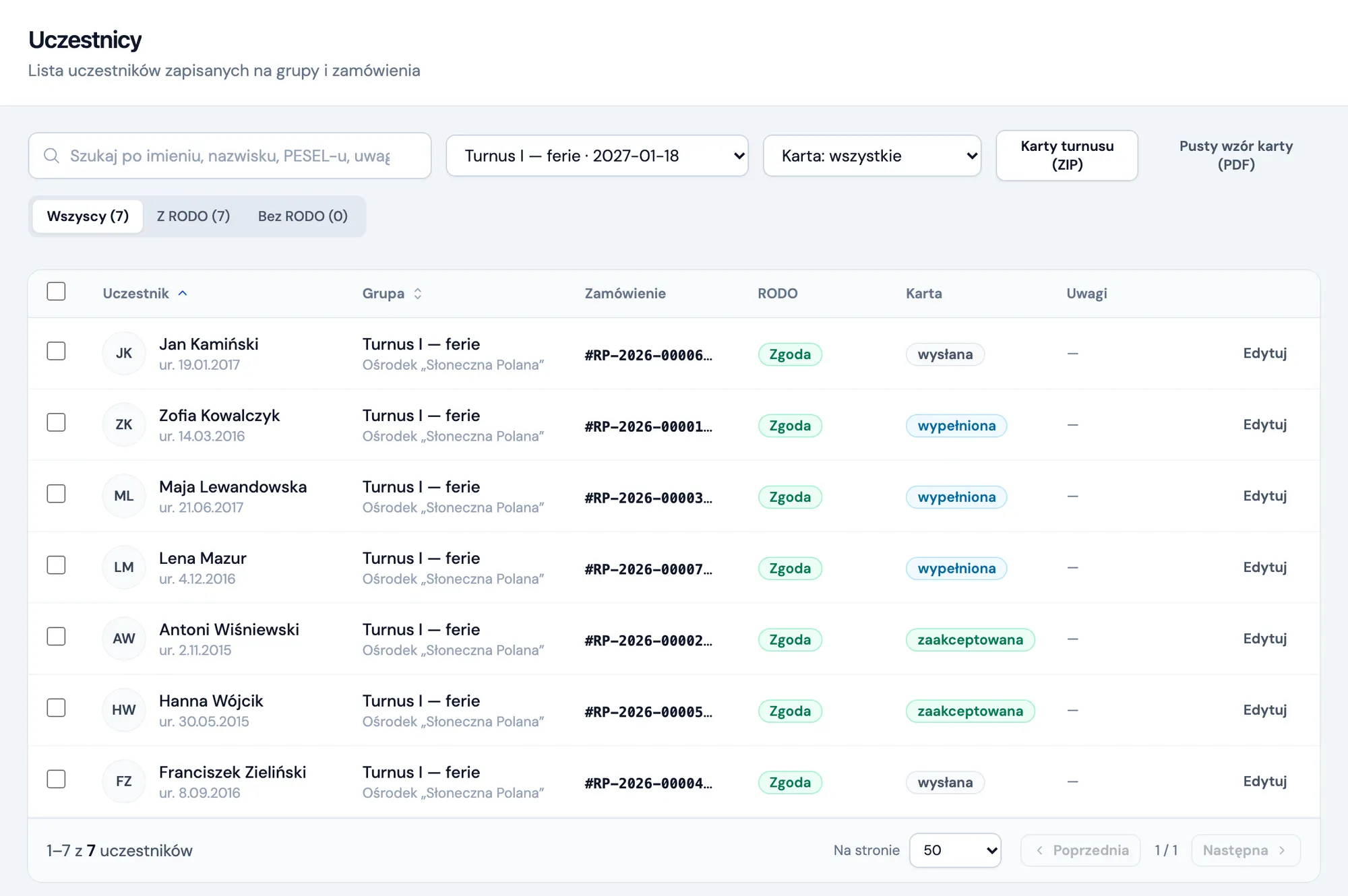Open the Na stronie 50 dropdown
The image size is (1348, 896).
click(955, 850)
